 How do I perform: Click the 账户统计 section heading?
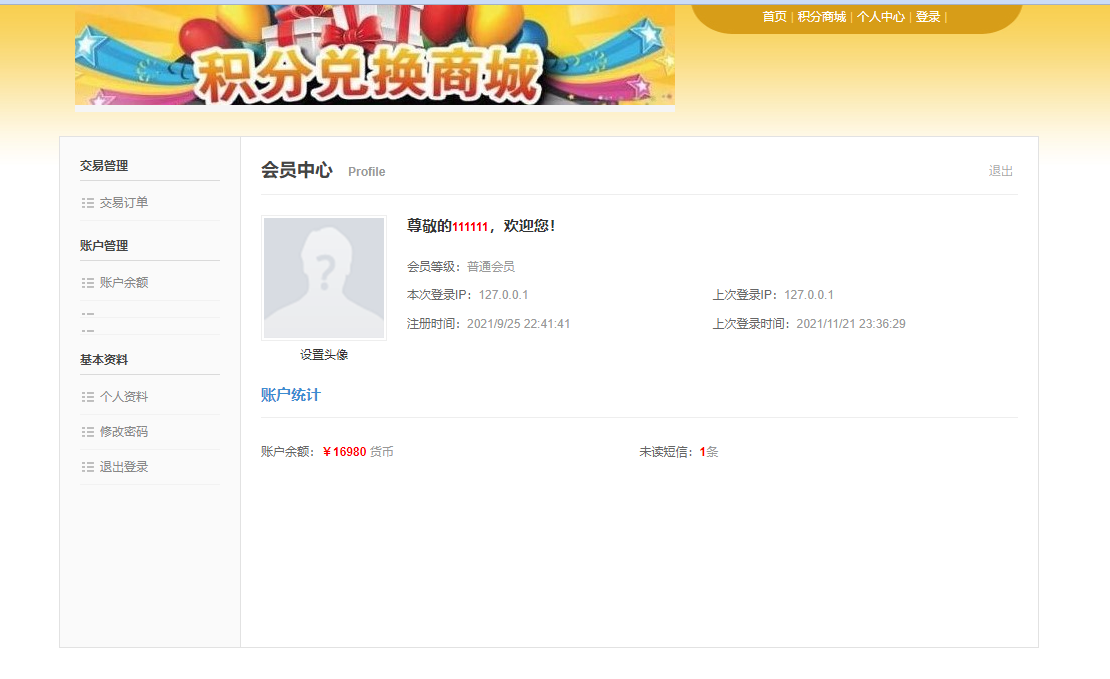click(290, 395)
